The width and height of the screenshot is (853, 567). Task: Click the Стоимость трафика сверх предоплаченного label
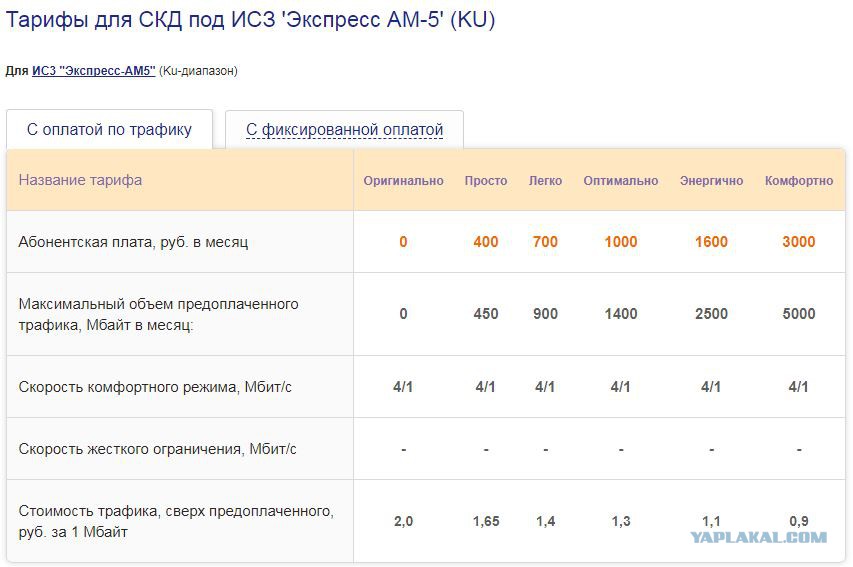click(x=176, y=521)
